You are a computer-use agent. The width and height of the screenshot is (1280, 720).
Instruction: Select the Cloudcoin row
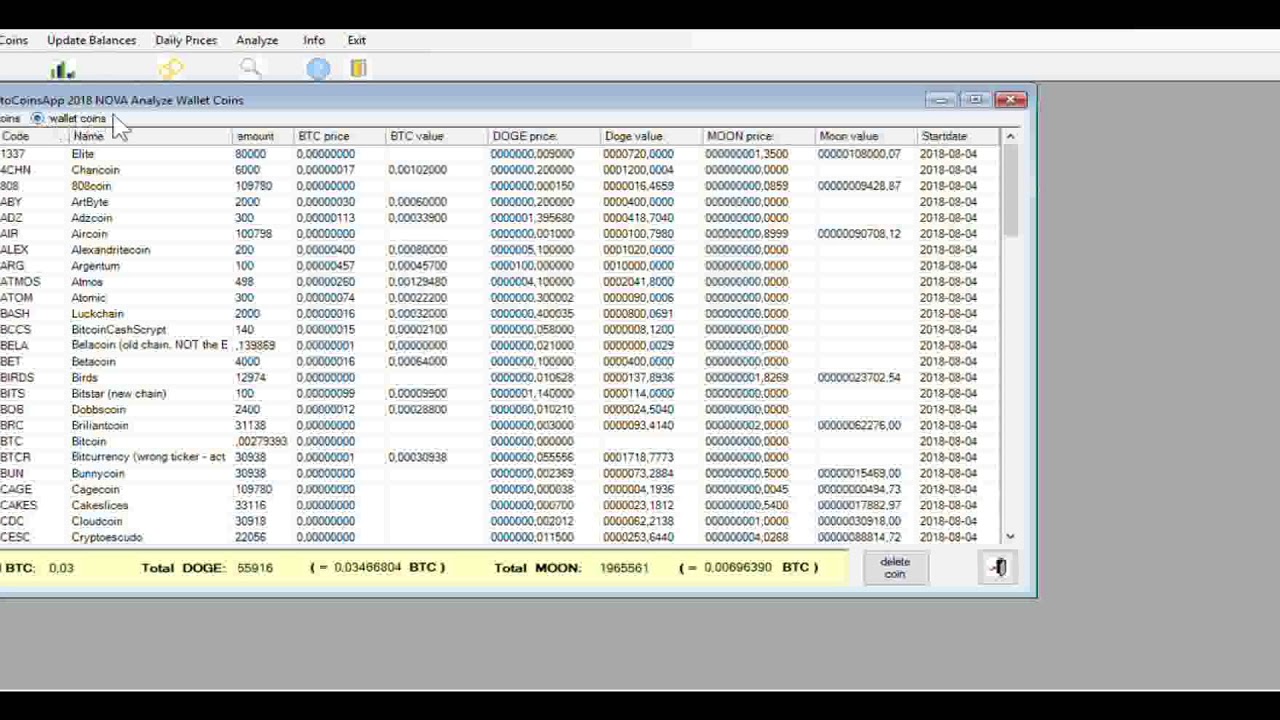coord(500,522)
